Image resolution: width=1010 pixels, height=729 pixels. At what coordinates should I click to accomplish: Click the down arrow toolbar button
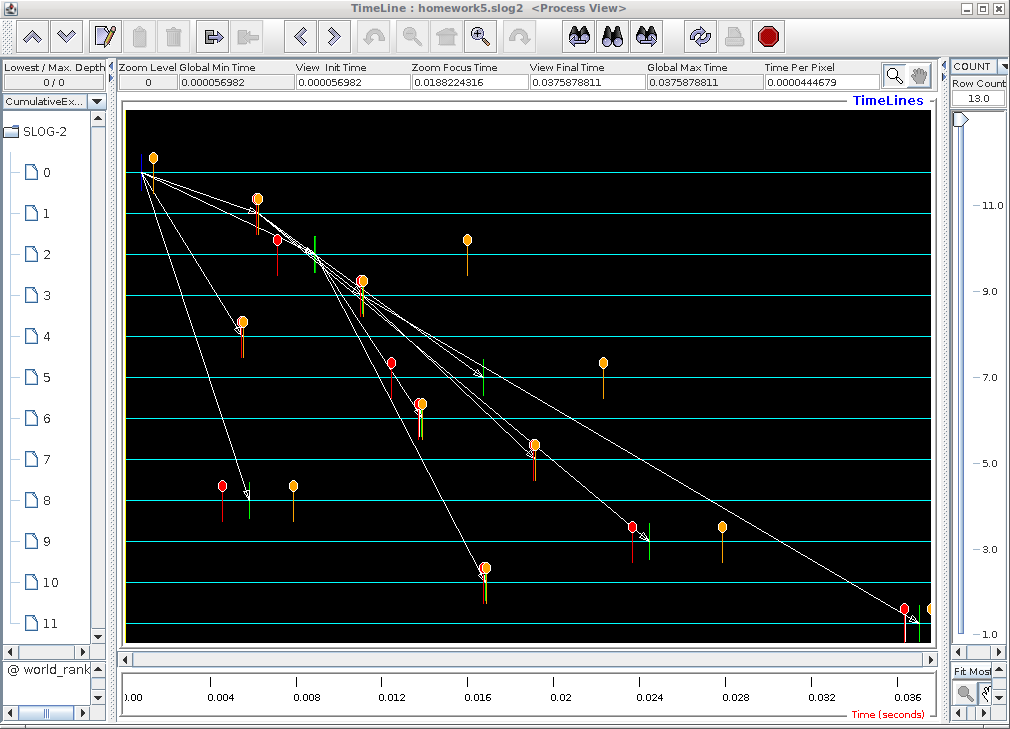[67, 37]
